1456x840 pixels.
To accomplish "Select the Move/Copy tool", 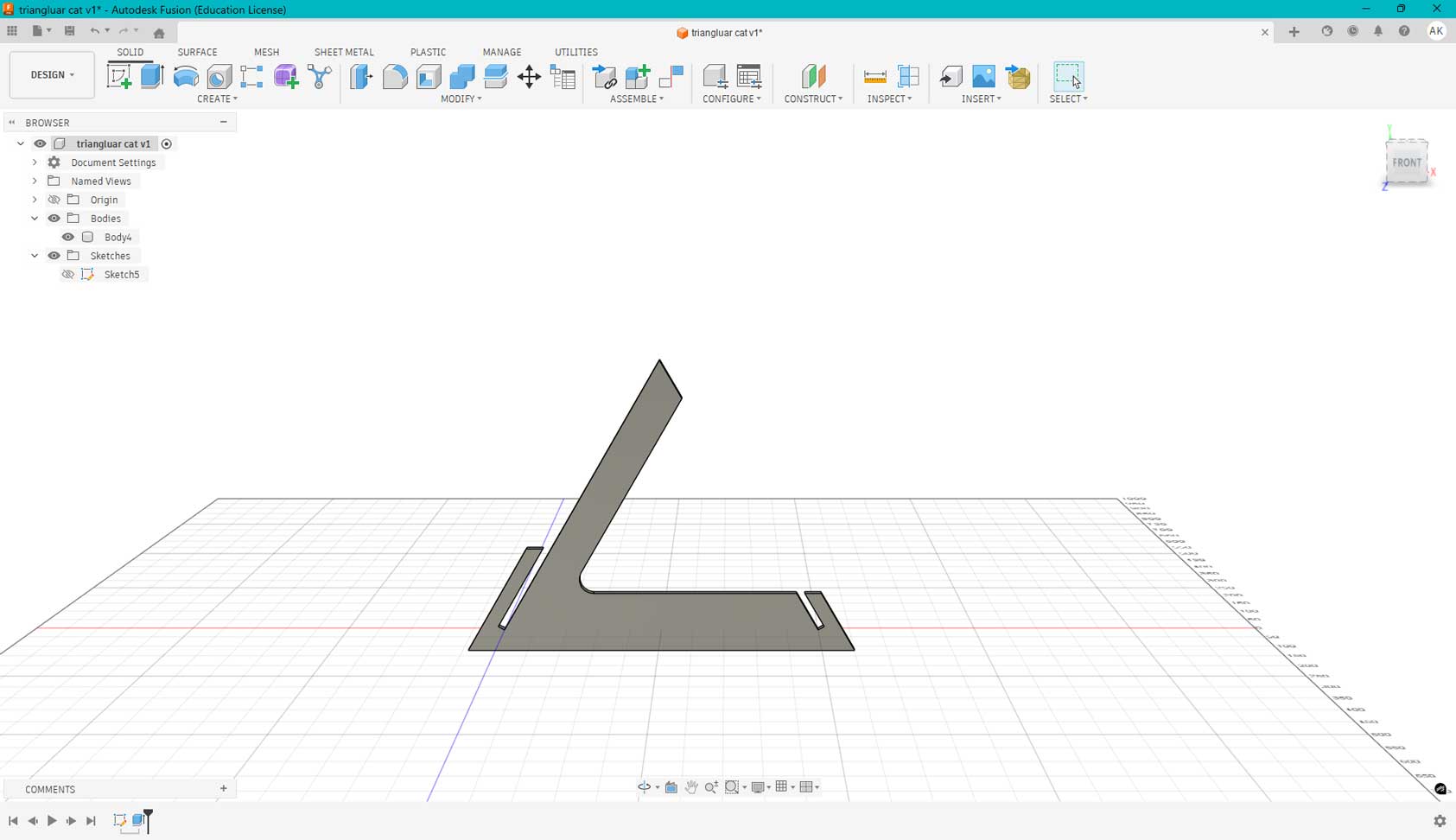I will point(530,77).
